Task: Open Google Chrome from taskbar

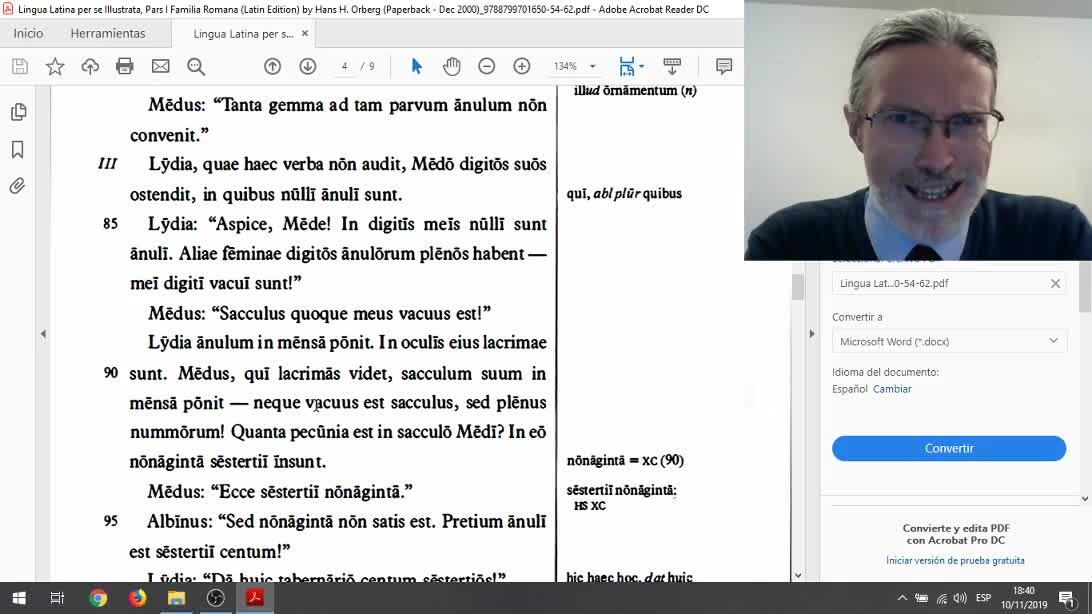Action: (x=98, y=598)
